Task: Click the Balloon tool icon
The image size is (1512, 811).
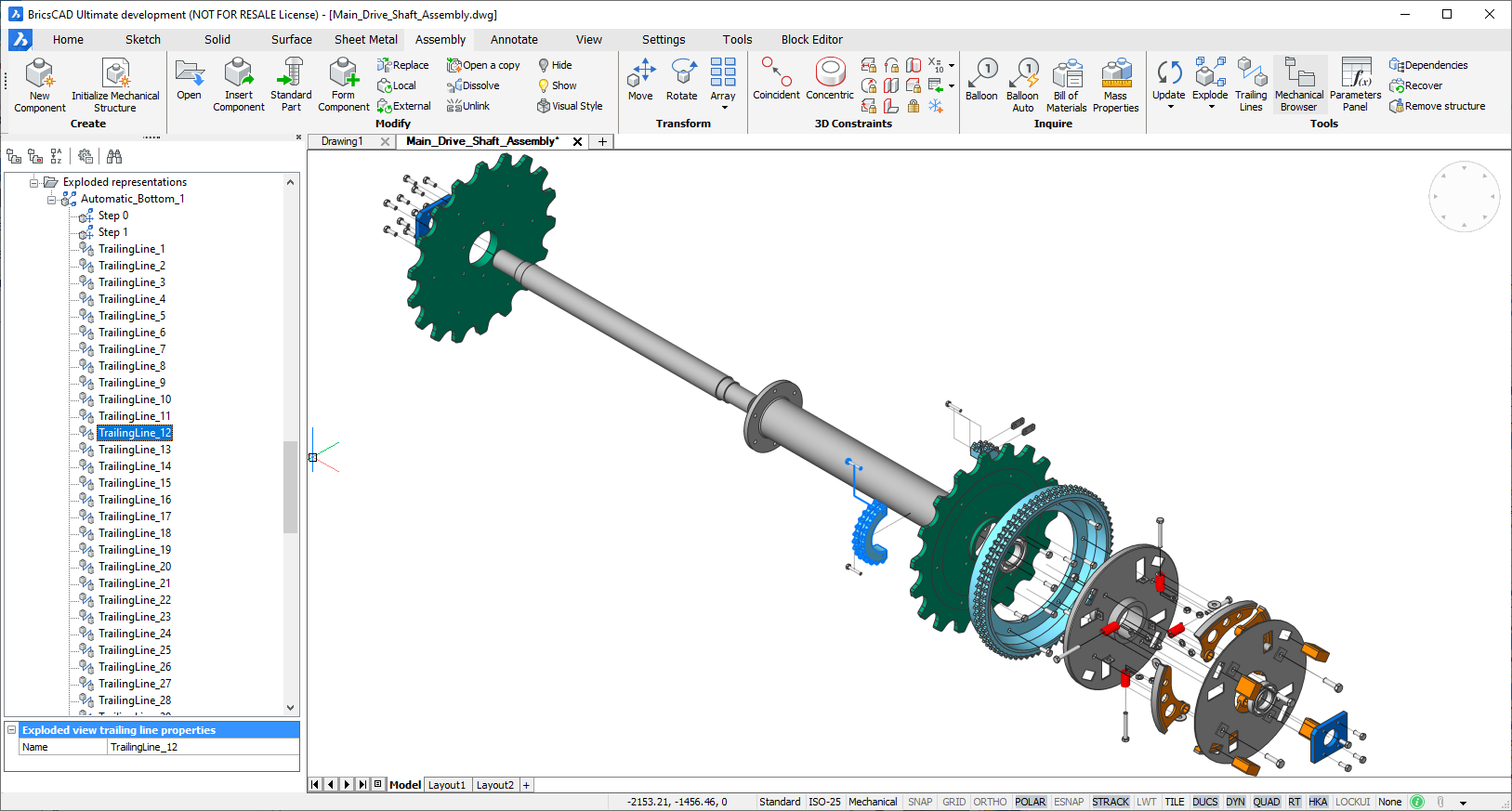Action: coord(981,74)
